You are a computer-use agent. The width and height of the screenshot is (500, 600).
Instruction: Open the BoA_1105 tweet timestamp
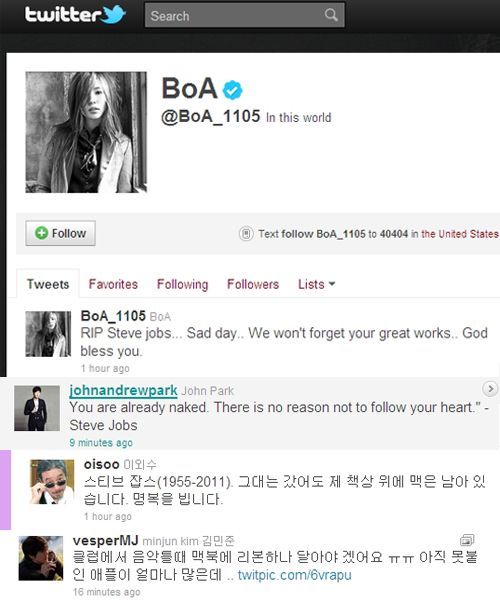coord(105,368)
